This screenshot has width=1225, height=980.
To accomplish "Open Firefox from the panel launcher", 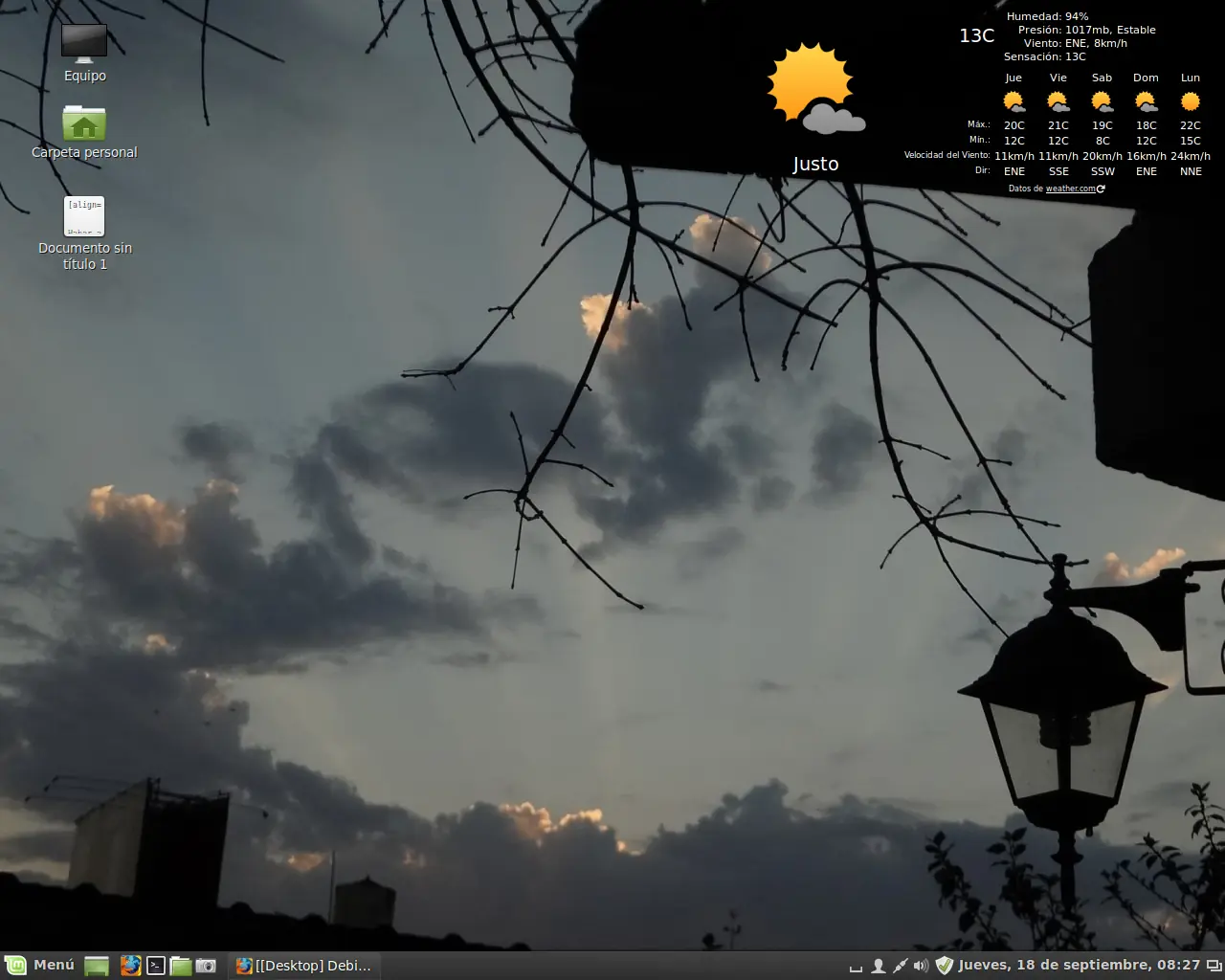I will click(131, 966).
